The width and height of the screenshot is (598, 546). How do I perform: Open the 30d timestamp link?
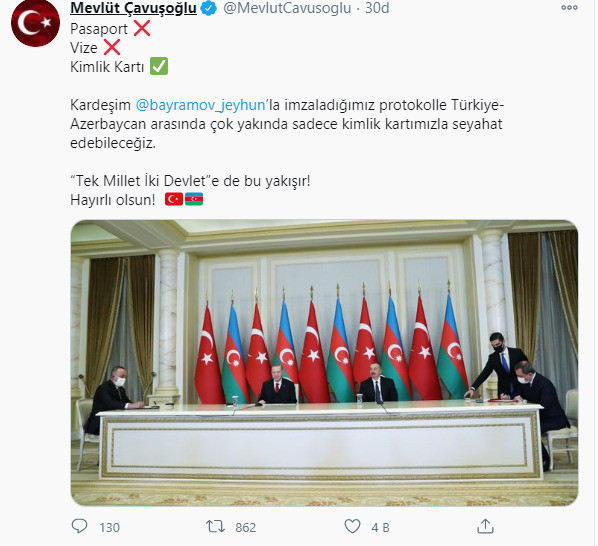[x=377, y=8]
